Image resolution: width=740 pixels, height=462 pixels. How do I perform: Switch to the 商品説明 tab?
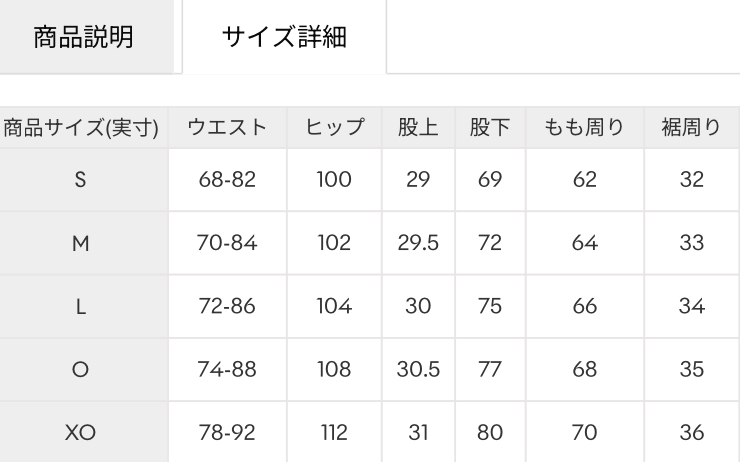click(x=85, y=37)
